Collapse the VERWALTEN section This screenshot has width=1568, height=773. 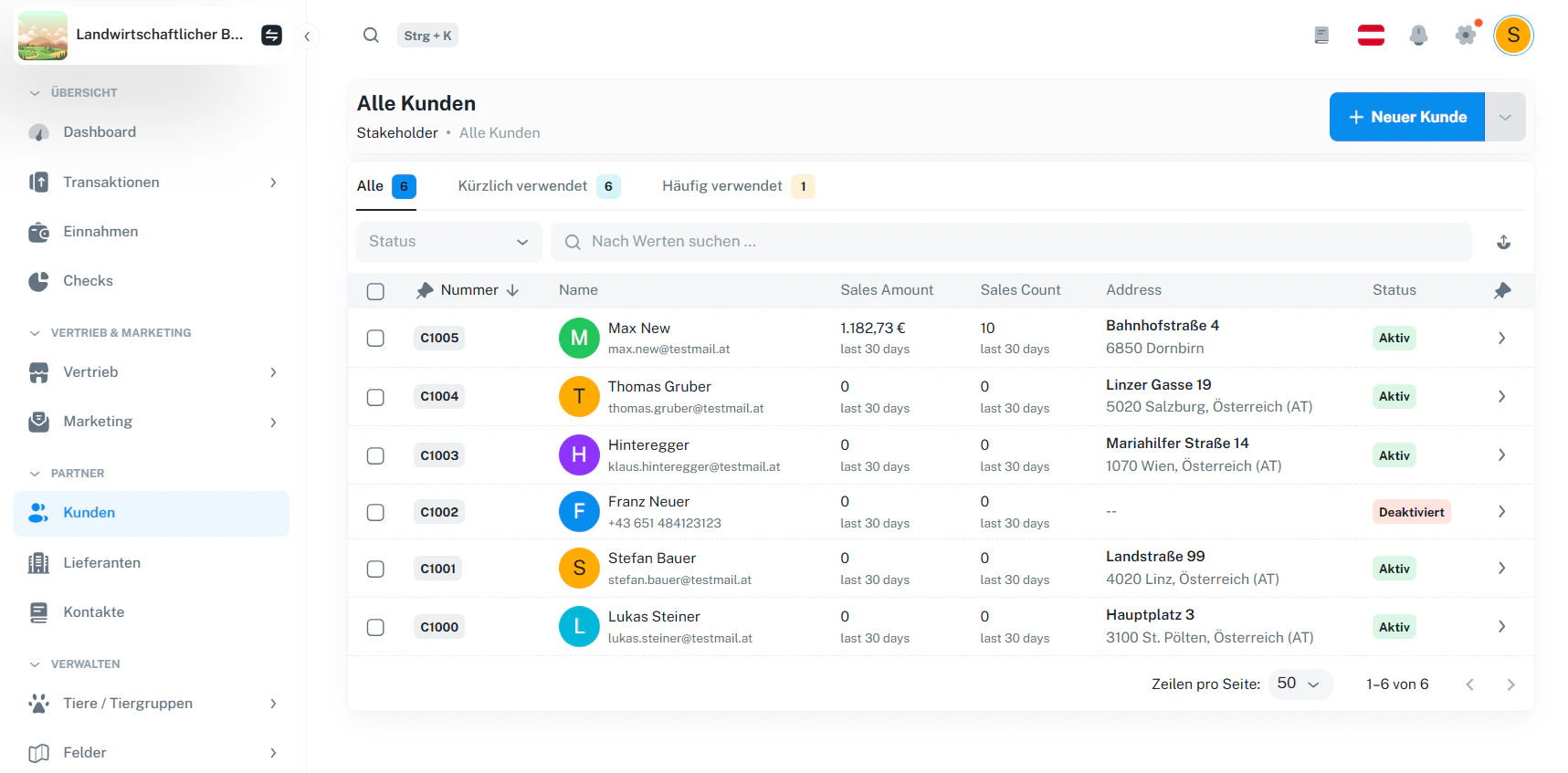pyautogui.click(x=35, y=664)
